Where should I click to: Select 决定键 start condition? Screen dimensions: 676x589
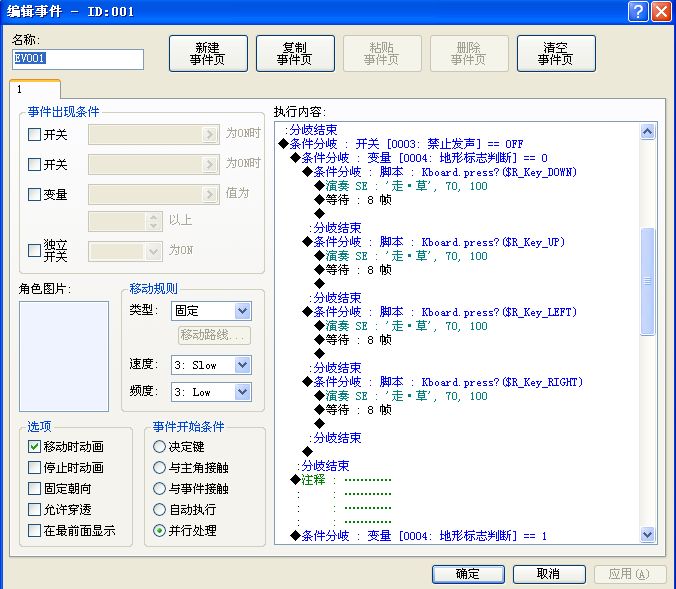click(159, 447)
